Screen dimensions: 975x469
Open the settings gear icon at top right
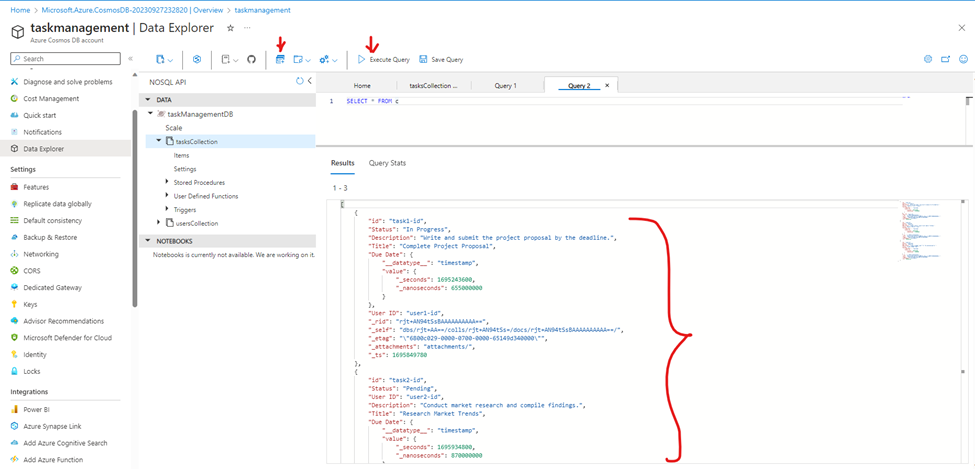pyautogui.click(x=928, y=59)
